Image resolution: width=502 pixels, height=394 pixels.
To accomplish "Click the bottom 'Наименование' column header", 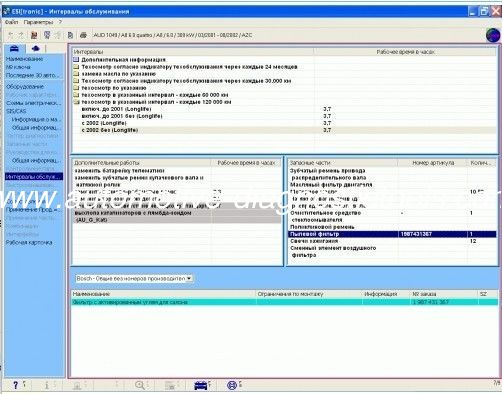I will click(164, 294).
